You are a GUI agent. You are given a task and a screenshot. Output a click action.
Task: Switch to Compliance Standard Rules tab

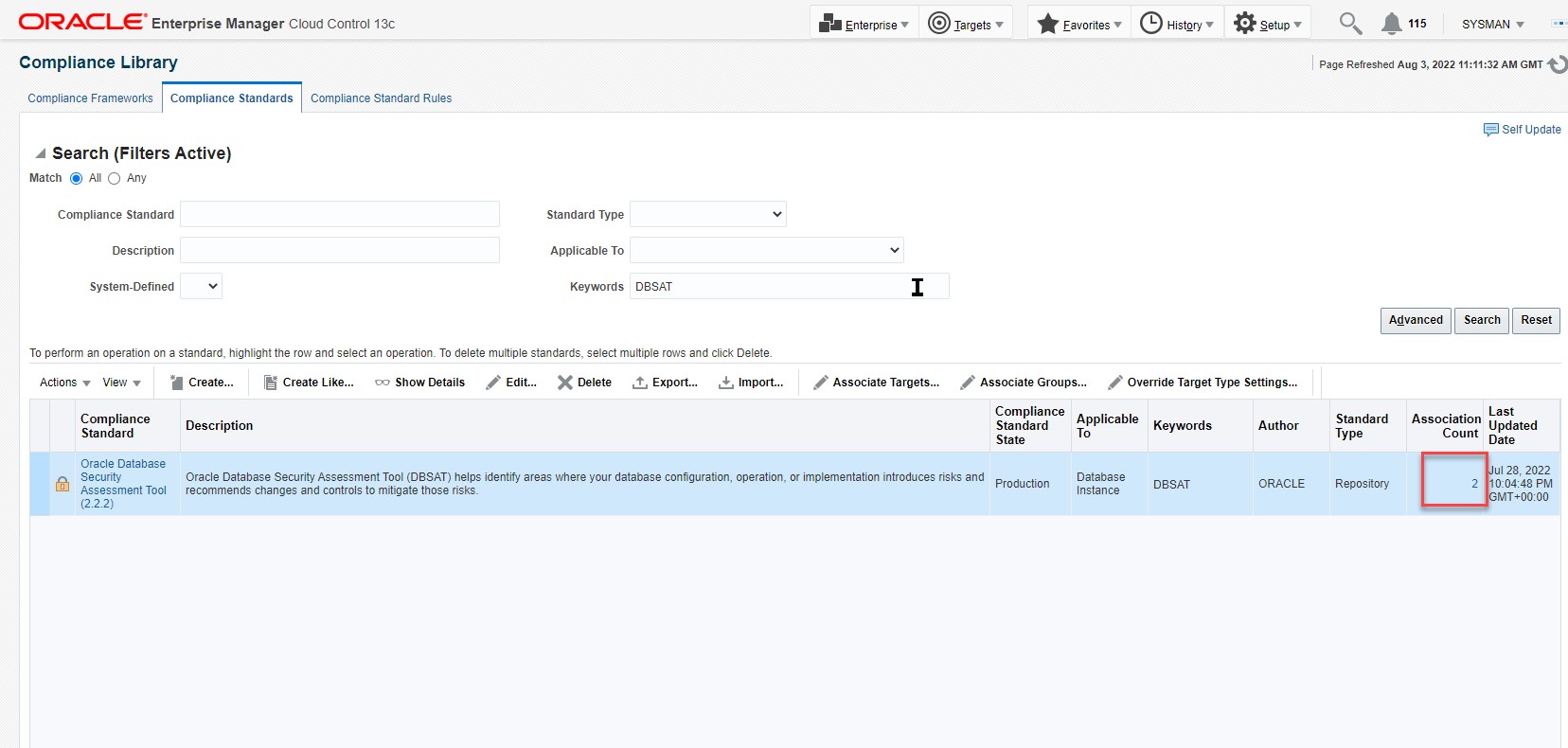click(382, 98)
